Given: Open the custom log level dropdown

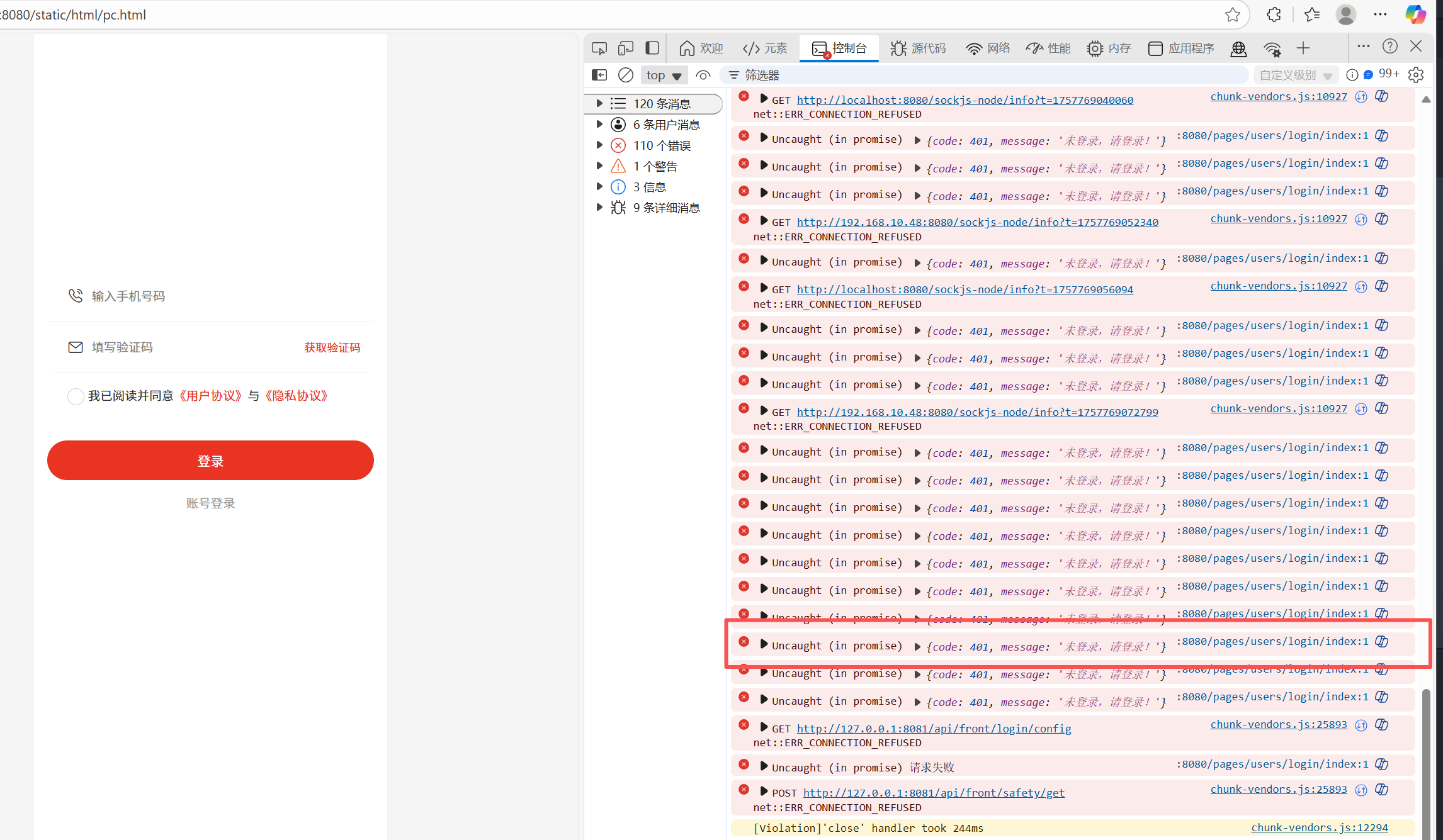Looking at the screenshot, I should 1295,75.
